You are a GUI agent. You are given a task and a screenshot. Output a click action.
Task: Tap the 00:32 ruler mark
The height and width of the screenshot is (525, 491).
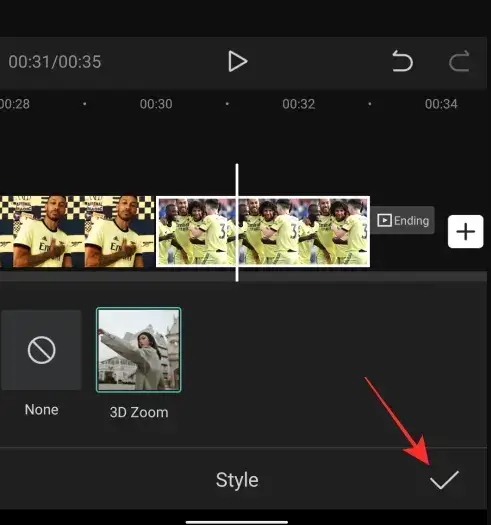click(x=298, y=104)
